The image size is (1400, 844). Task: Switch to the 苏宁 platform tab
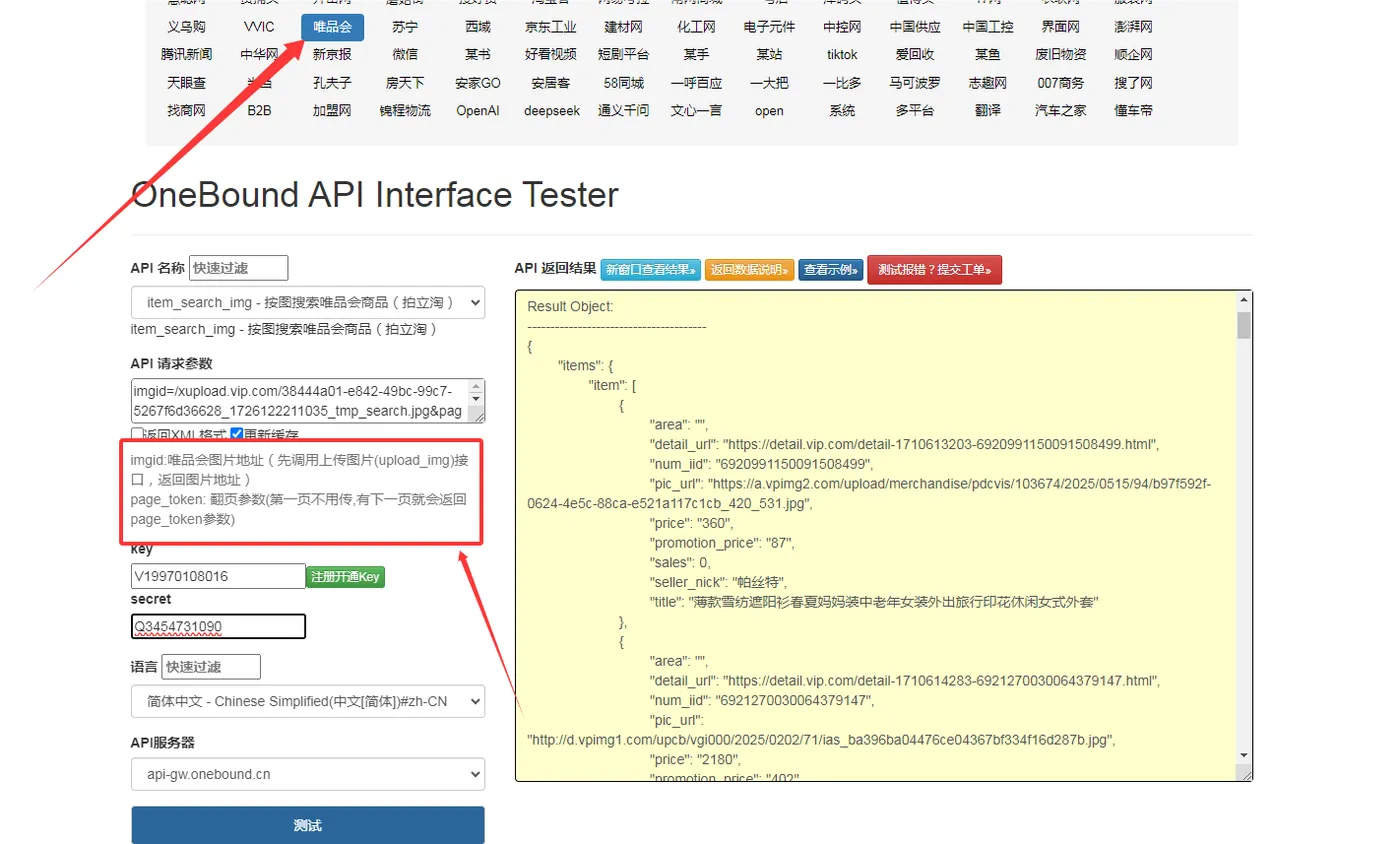(x=405, y=27)
